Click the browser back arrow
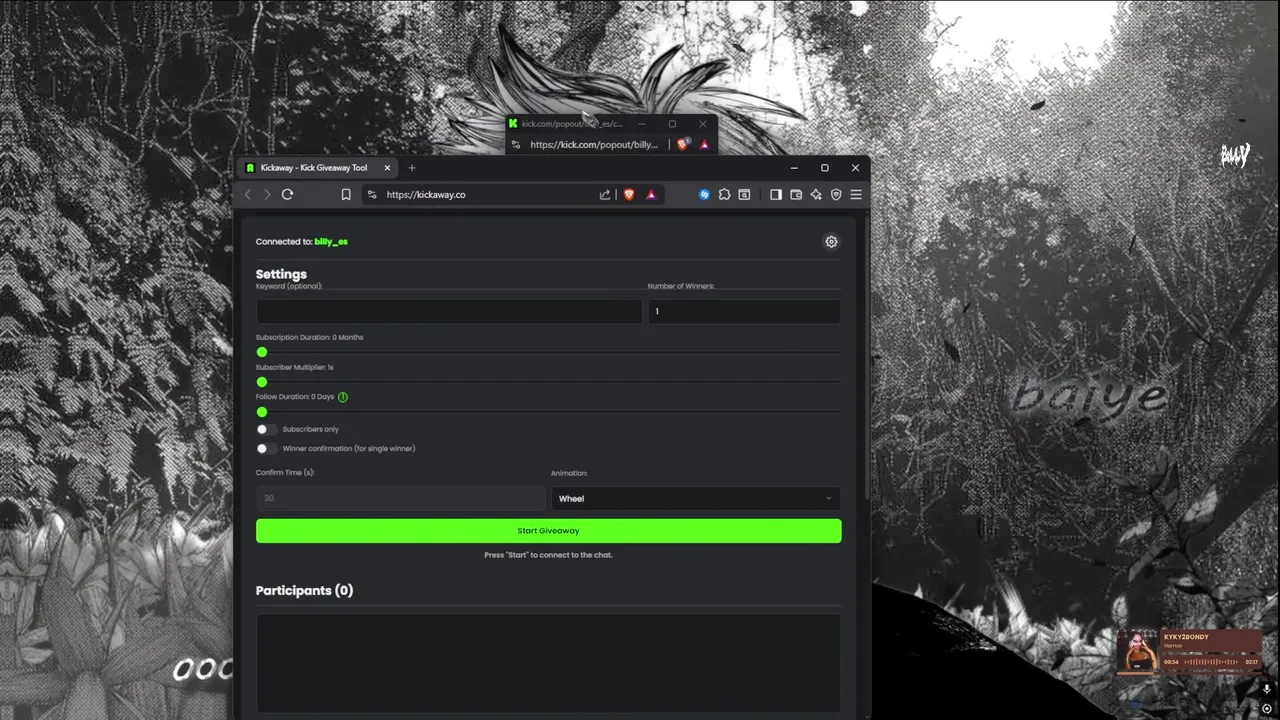The height and width of the screenshot is (720, 1280). 249,195
